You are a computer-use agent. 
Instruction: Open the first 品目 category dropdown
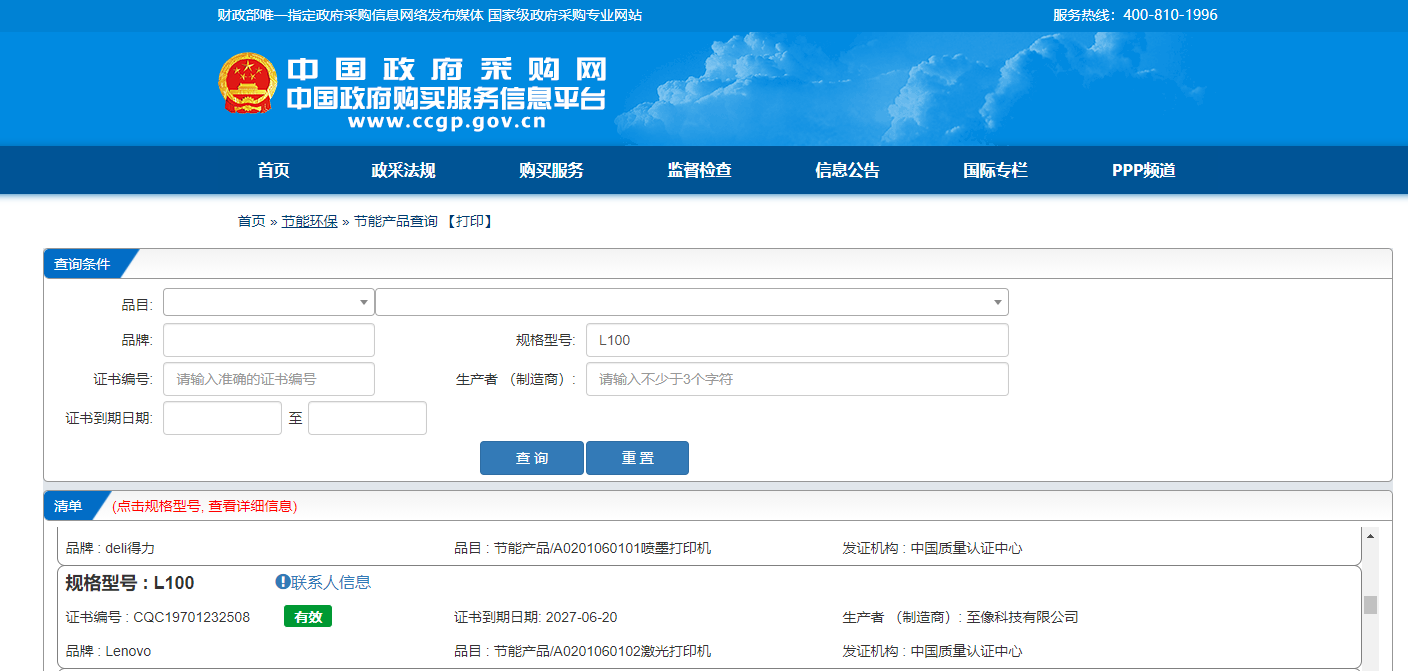268,302
